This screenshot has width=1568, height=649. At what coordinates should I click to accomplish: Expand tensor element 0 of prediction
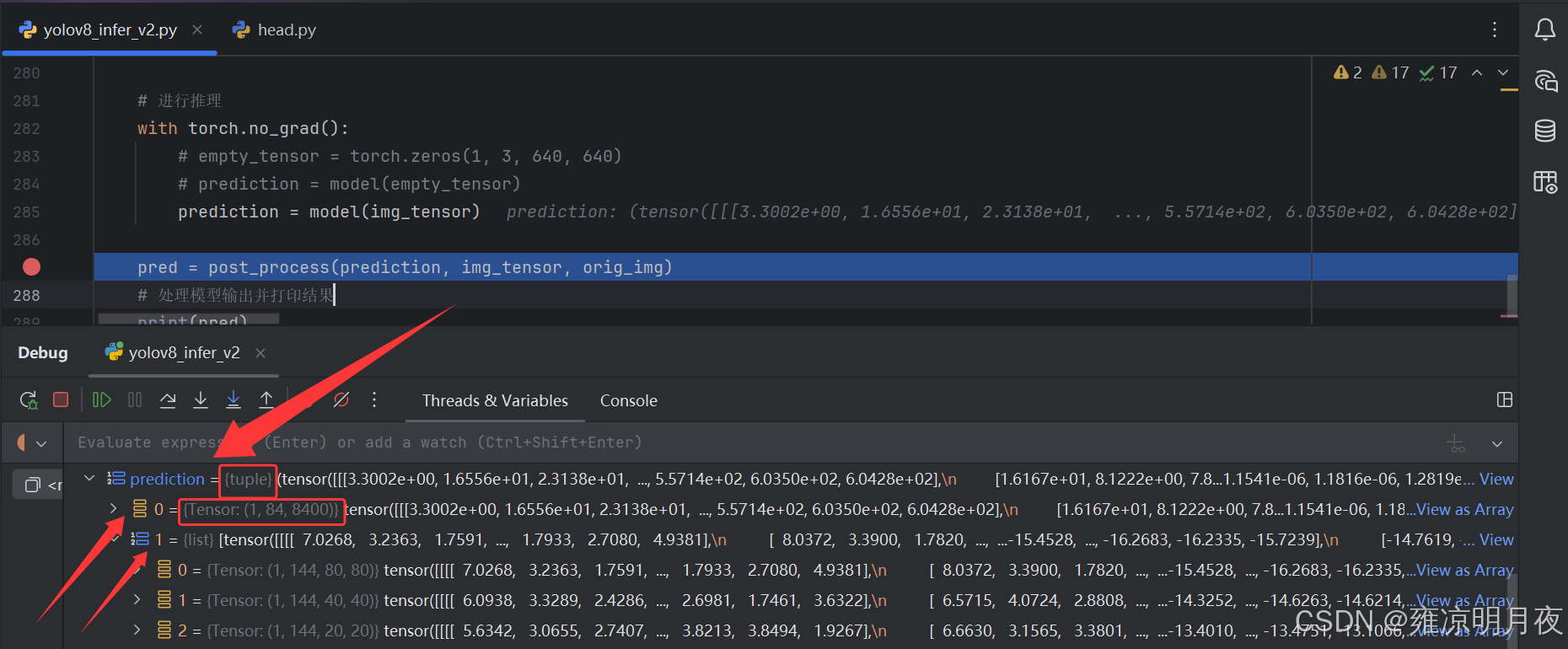pos(113,508)
